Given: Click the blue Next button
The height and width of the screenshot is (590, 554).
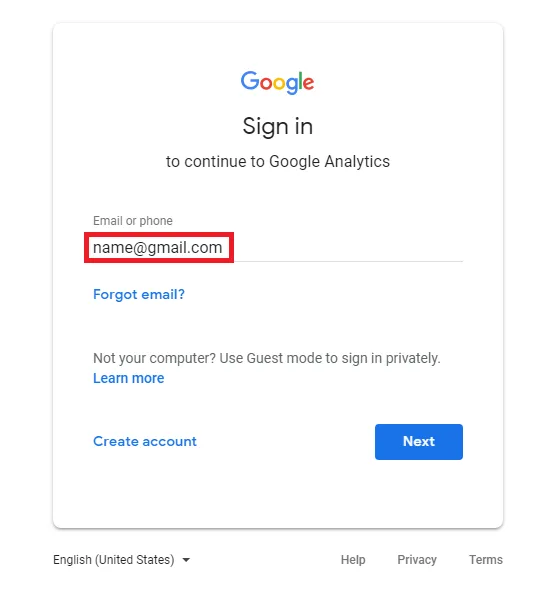Looking at the screenshot, I should [x=419, y=442].
